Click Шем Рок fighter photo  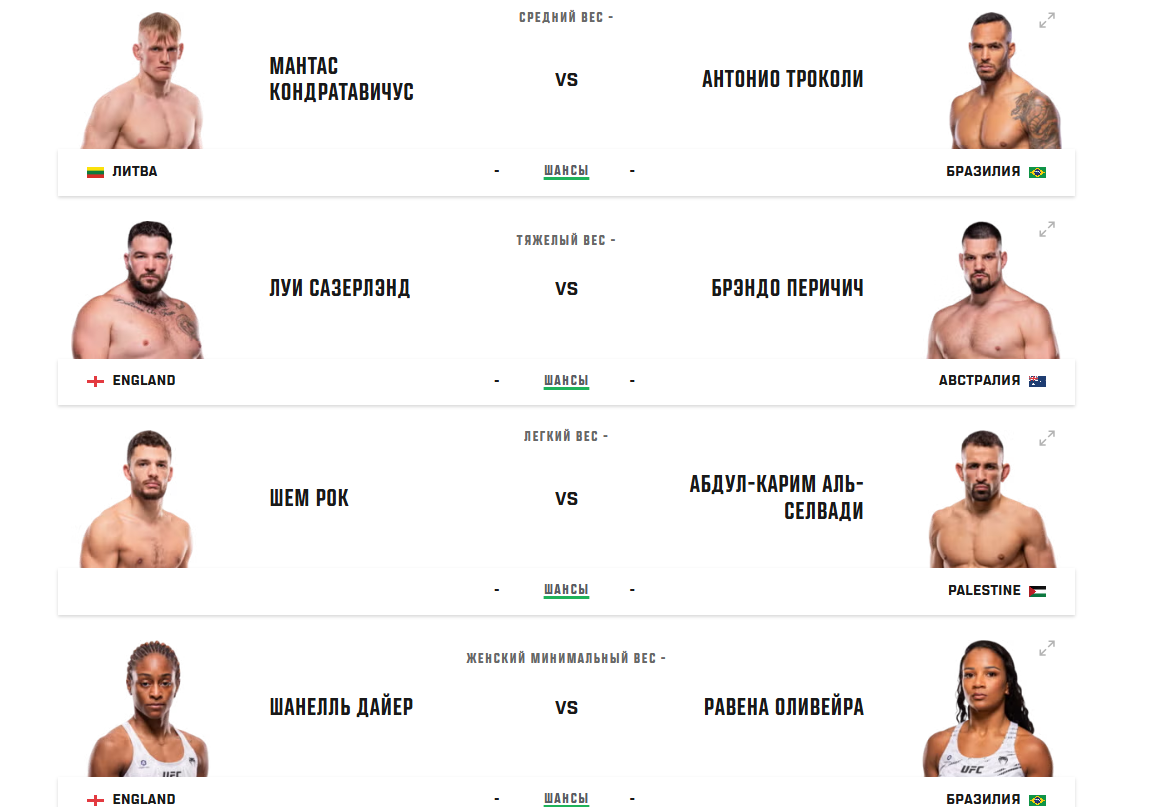[x=136, y=500]
